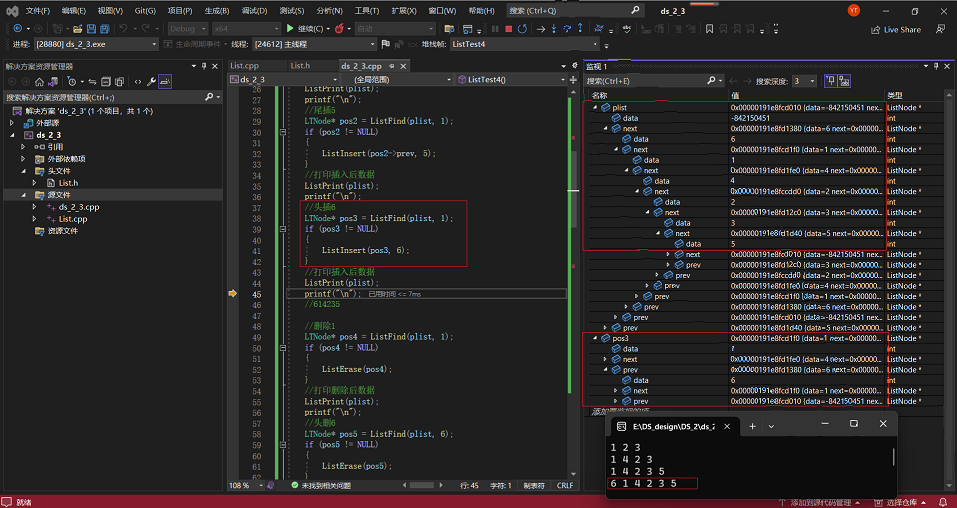The width and height of the screenshot is (957, 508).
Task: Open the ds_2_3 project scope dropdown
Action: (x=284, y=79)
